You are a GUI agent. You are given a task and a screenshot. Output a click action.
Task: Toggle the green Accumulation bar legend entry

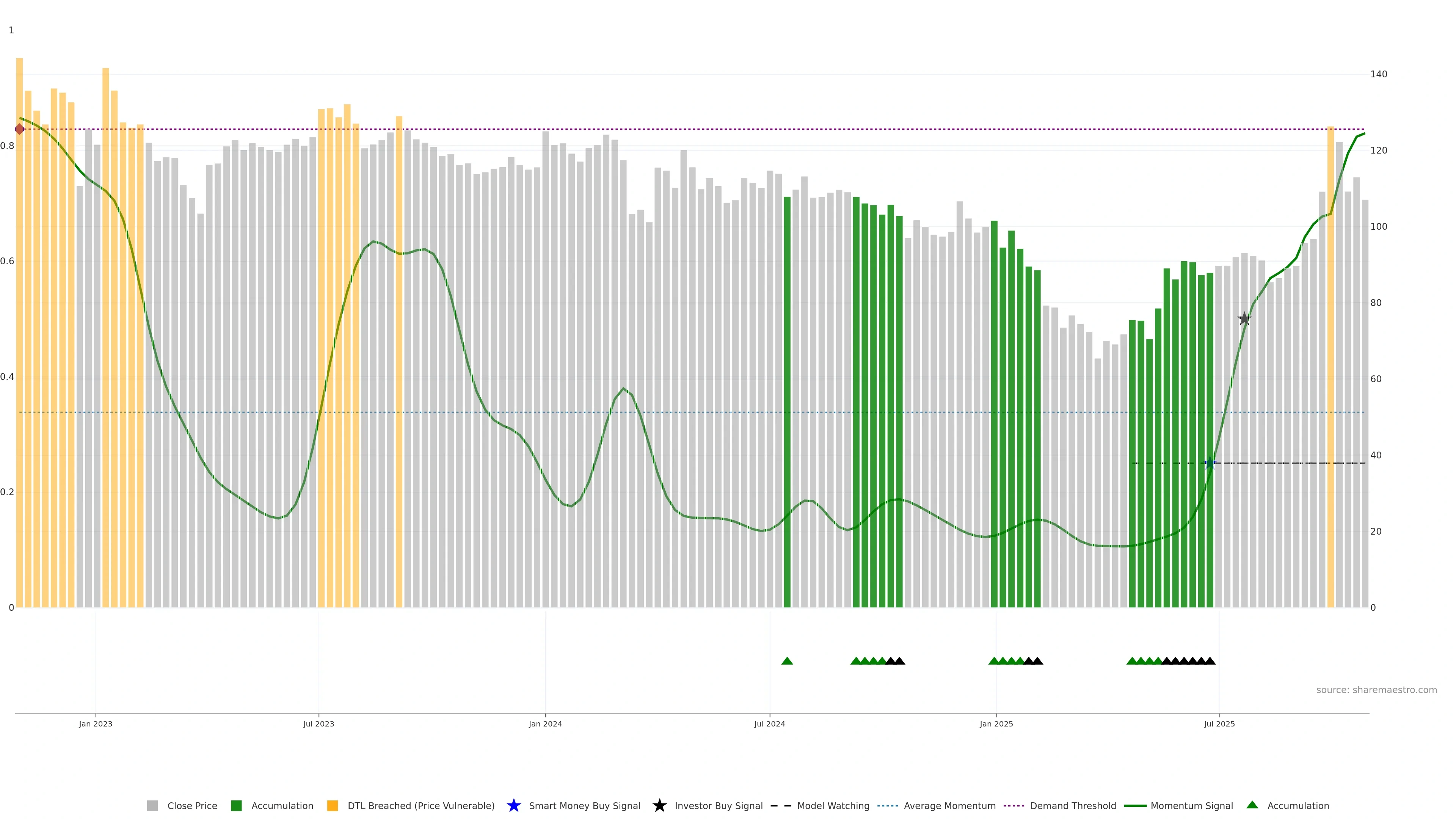(x=236, y=805)
